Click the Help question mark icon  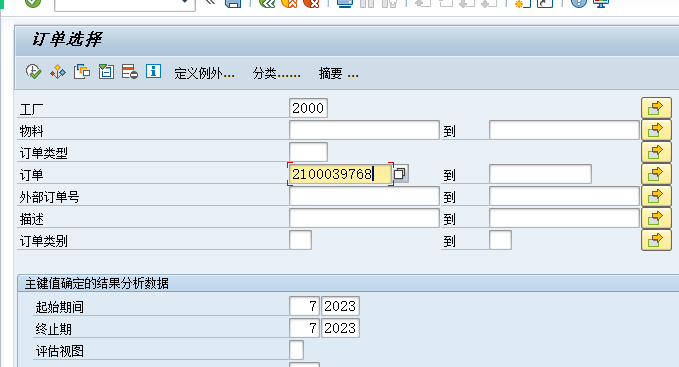pyautogui.click(x=579, y=3)
